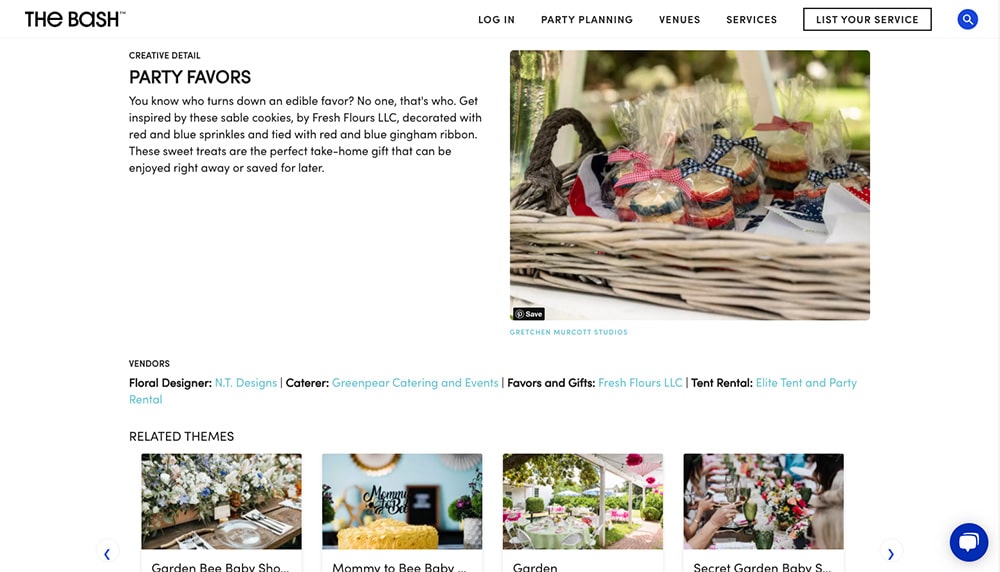Click the List Your Service button
The height and width of the screenshot is (572, 1000).
coord(867,19)
